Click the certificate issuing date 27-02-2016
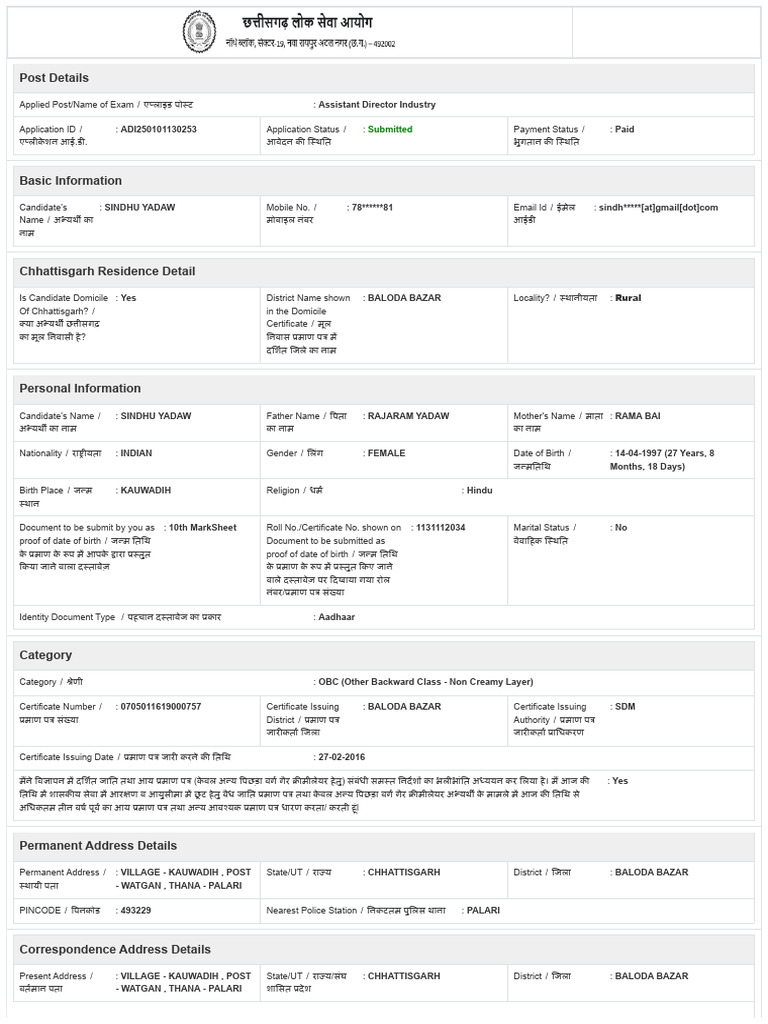Screen dimensions: 768x1024 pos(342,758)
